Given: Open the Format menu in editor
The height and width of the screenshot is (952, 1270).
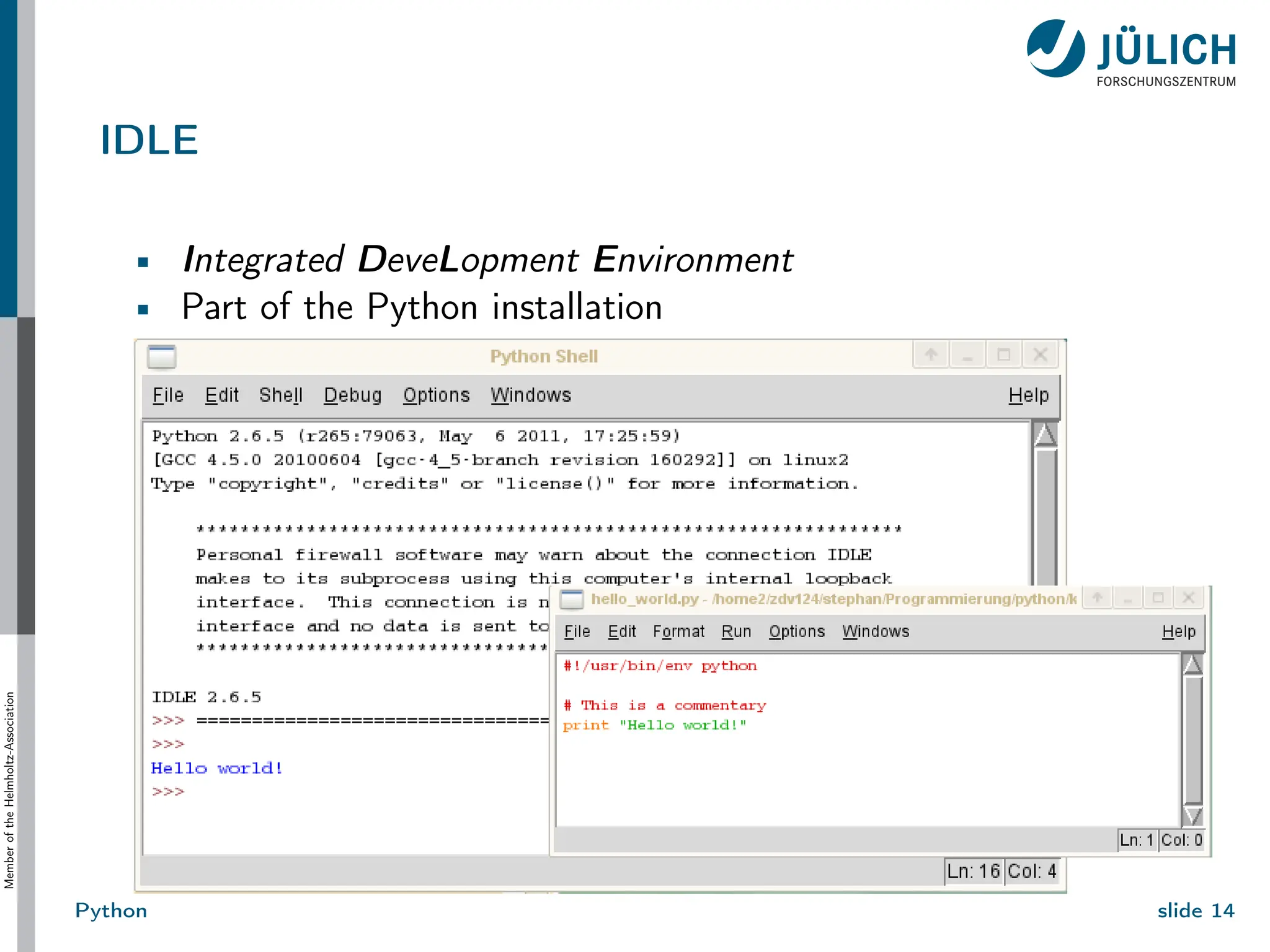Looking at the screenshot, I should point(679,632).
